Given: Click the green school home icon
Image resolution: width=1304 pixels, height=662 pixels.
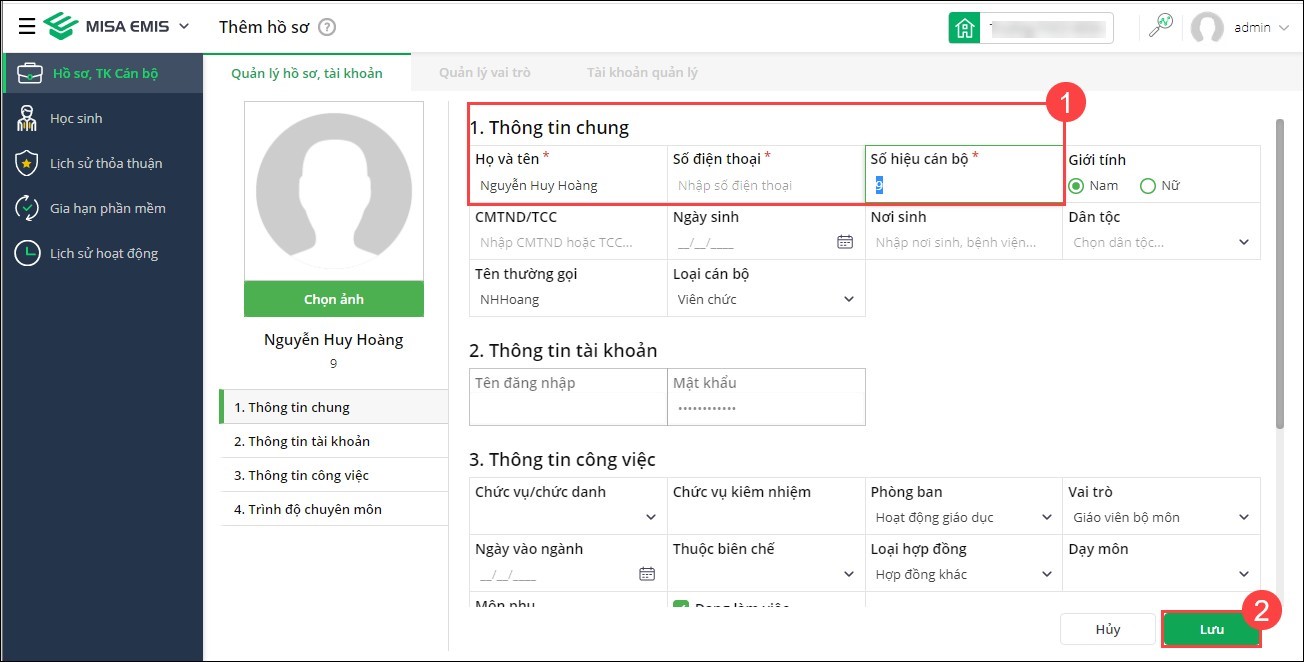Looking at the screenshot, I should (965, 28).
